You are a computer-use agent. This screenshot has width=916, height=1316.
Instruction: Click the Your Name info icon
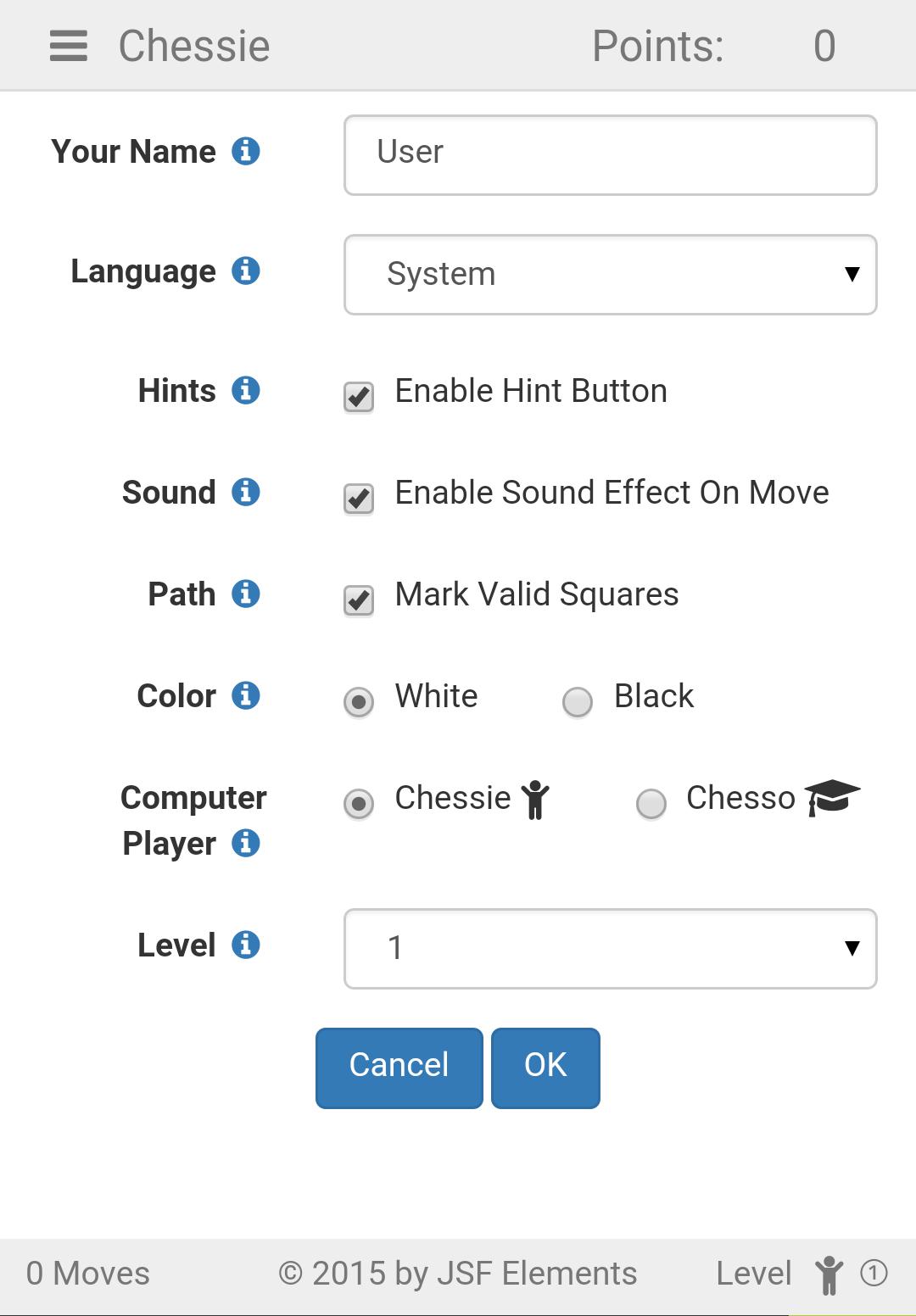tap(246, 151)
